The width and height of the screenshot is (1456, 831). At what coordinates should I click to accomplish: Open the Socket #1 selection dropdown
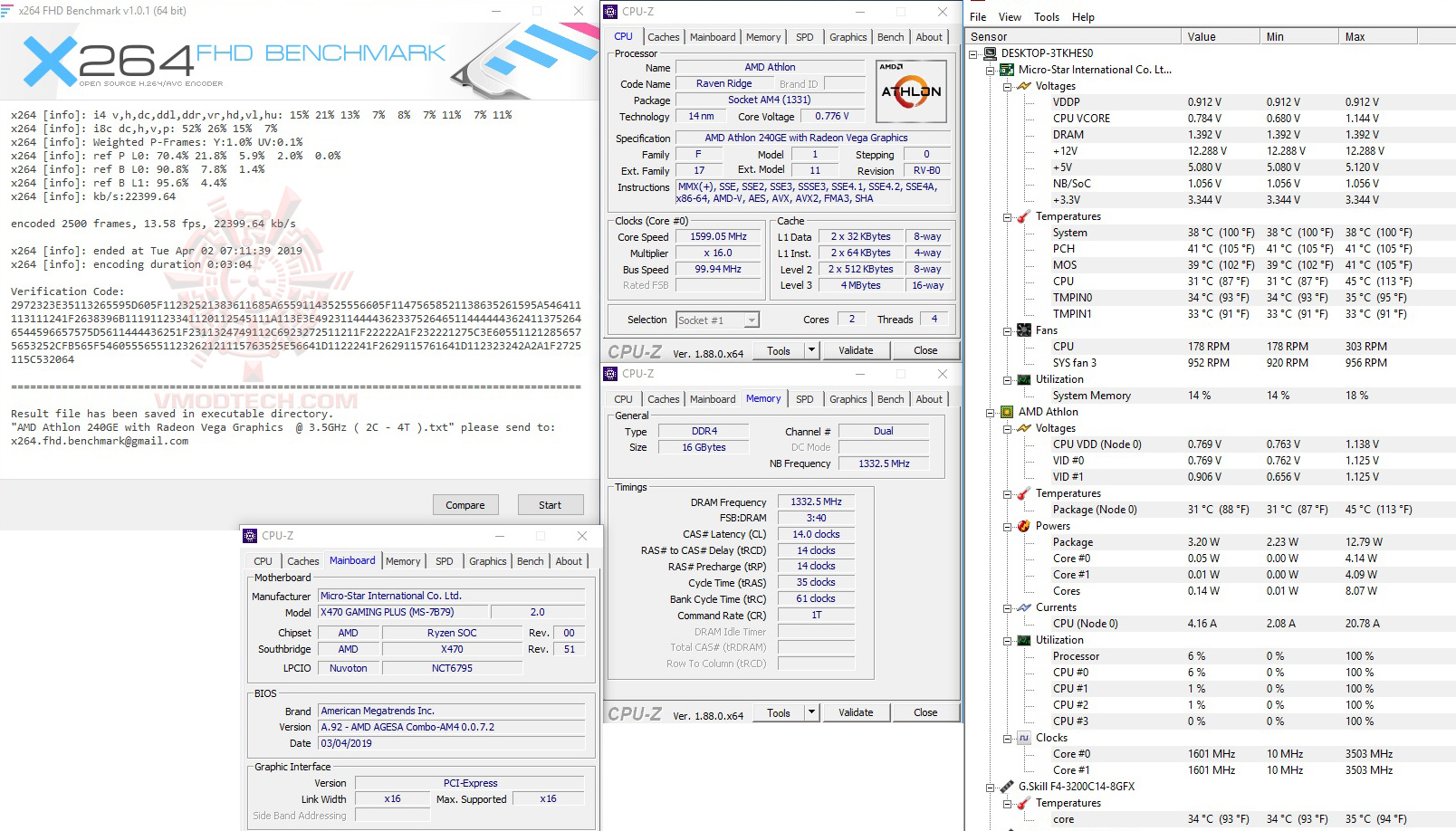pyautogui.click(x=751, y=320)
